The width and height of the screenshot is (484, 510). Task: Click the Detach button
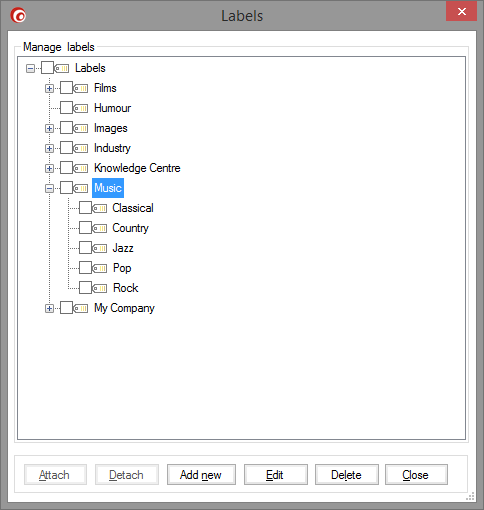127,475
